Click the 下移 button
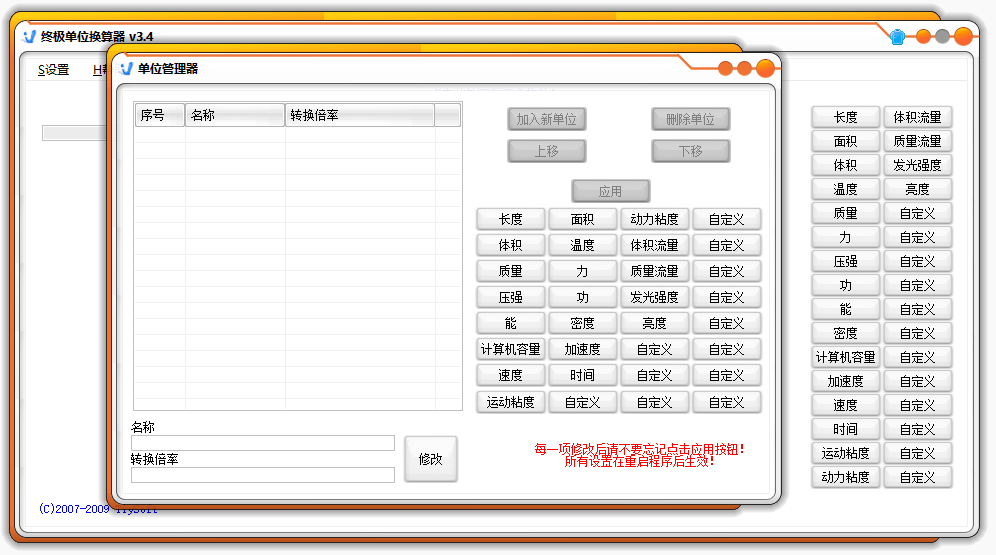Screen dimensions: 996x555 (690, 151)
